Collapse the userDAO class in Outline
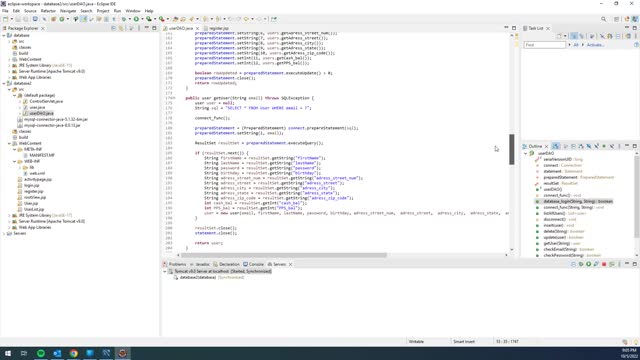 tap(526, 153)
